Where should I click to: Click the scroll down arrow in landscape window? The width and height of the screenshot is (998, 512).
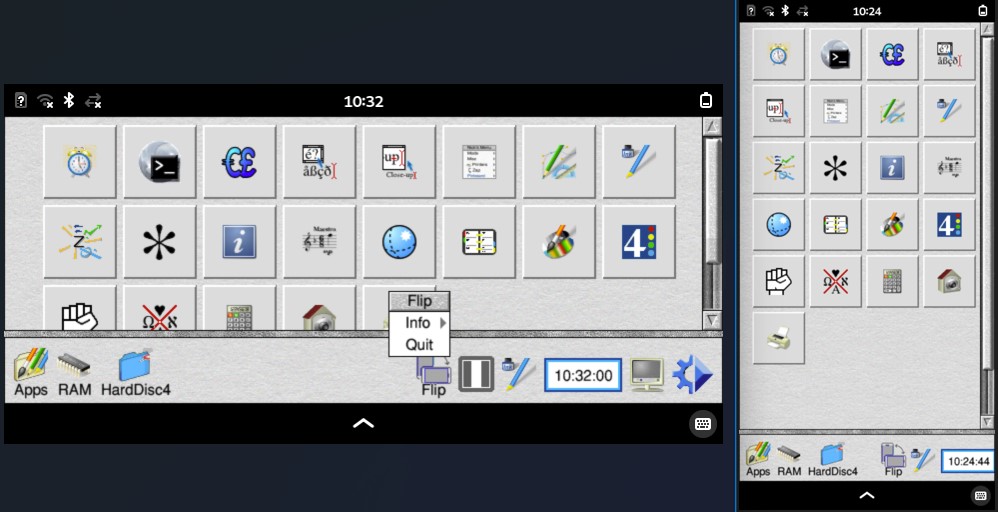(712, 320)
